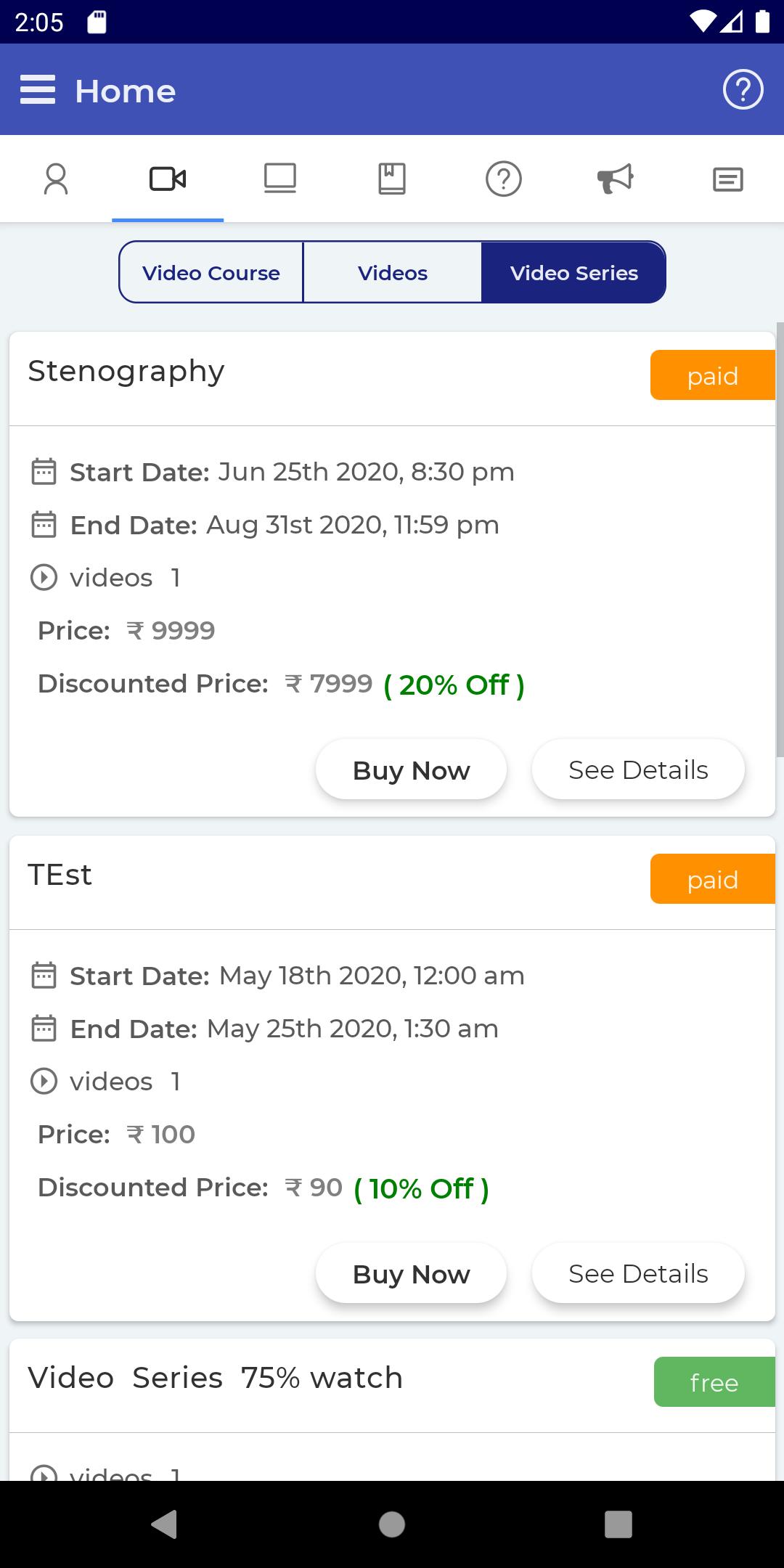See details of the TEst series
784x1568 pixels.
638,1273
